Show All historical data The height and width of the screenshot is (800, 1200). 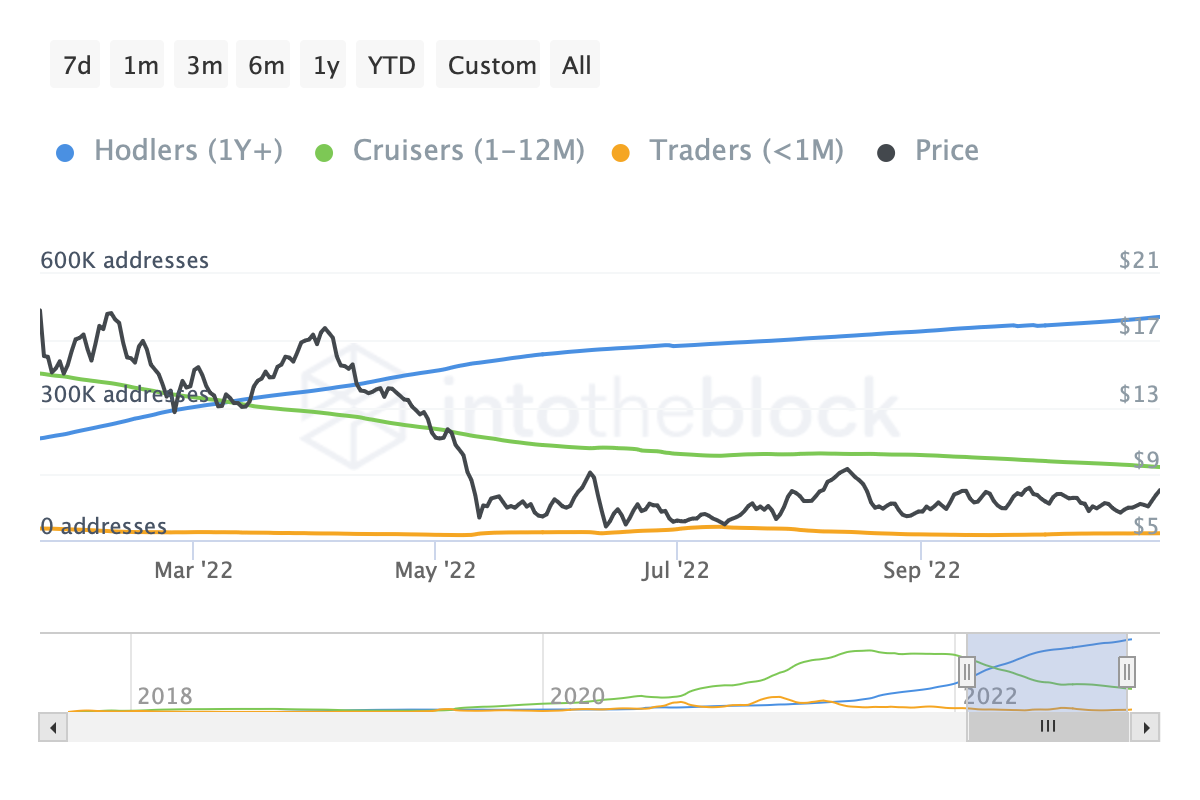click(x=576, y=65)
